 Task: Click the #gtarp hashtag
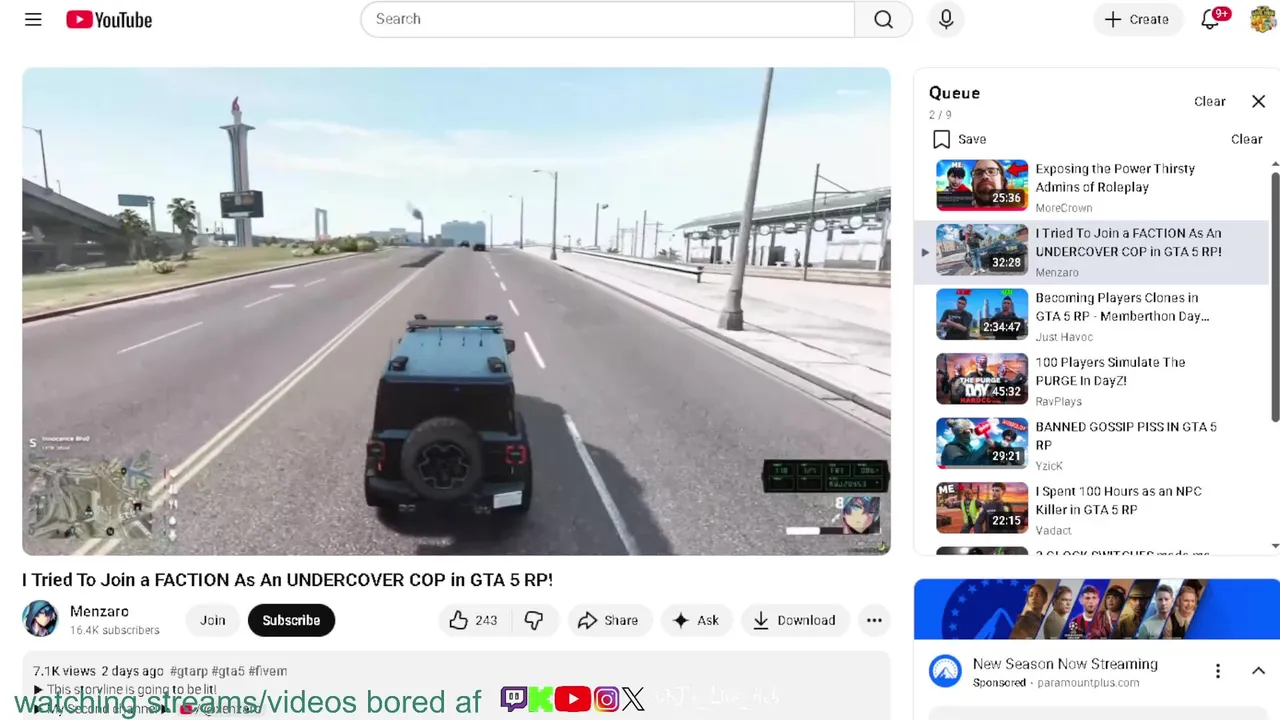(189, 671)
